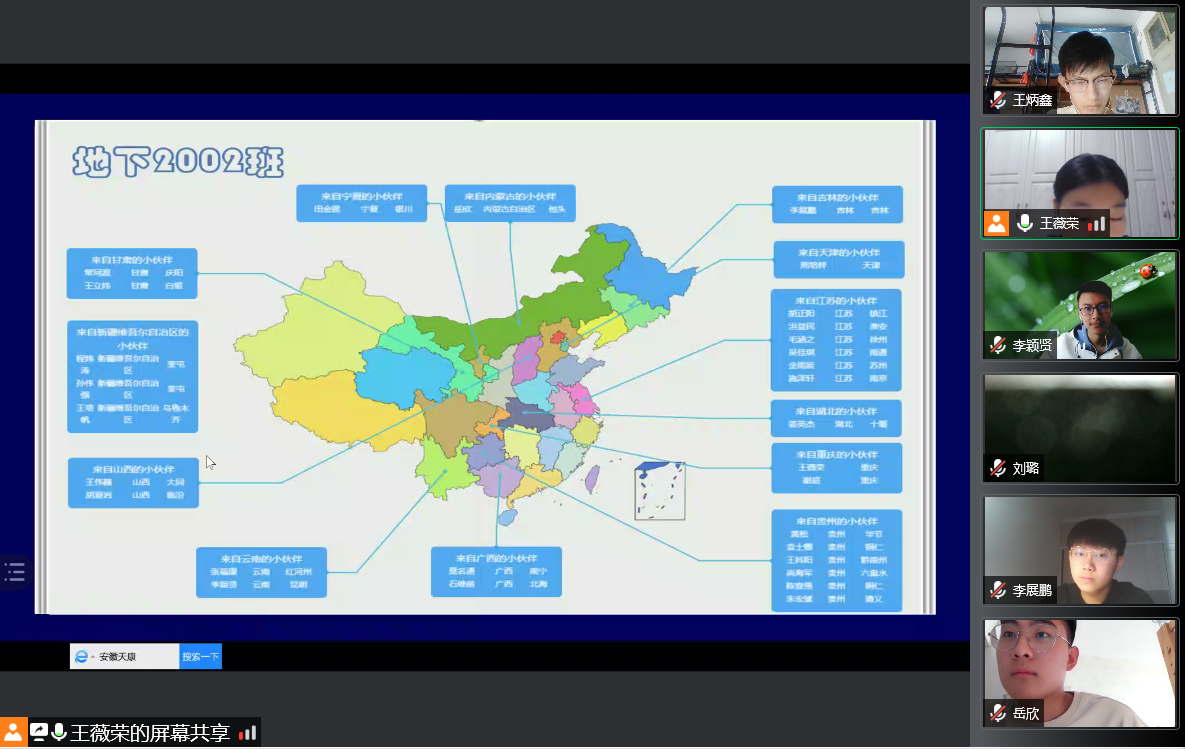The image size is (1185, 749).
Task: Click the Internet Explorer icon in search bar
Action: (x=80, y=657)
